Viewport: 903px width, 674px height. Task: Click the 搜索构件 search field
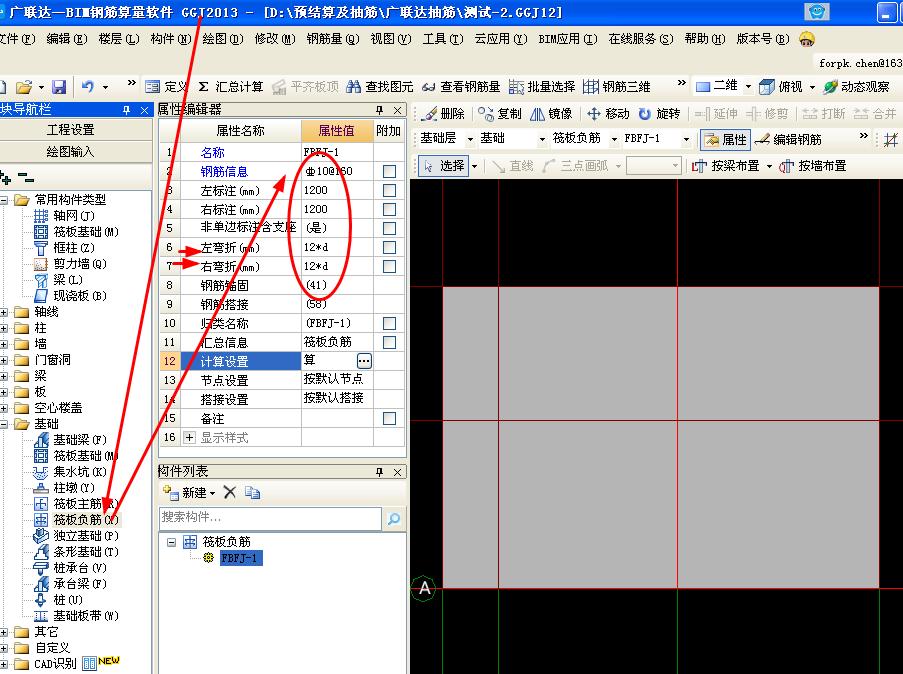[270, 518]
